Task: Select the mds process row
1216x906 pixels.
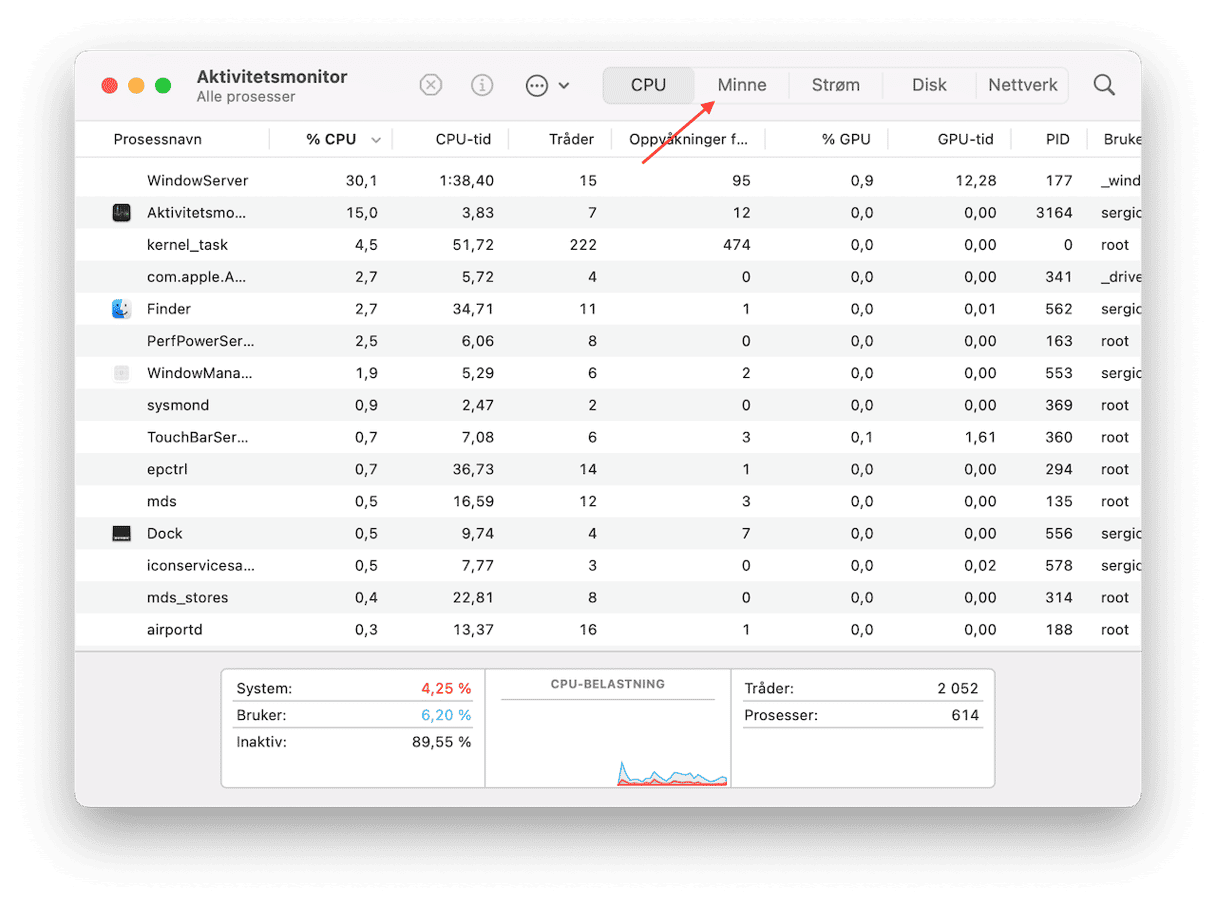Action: (x=608, y=501)
